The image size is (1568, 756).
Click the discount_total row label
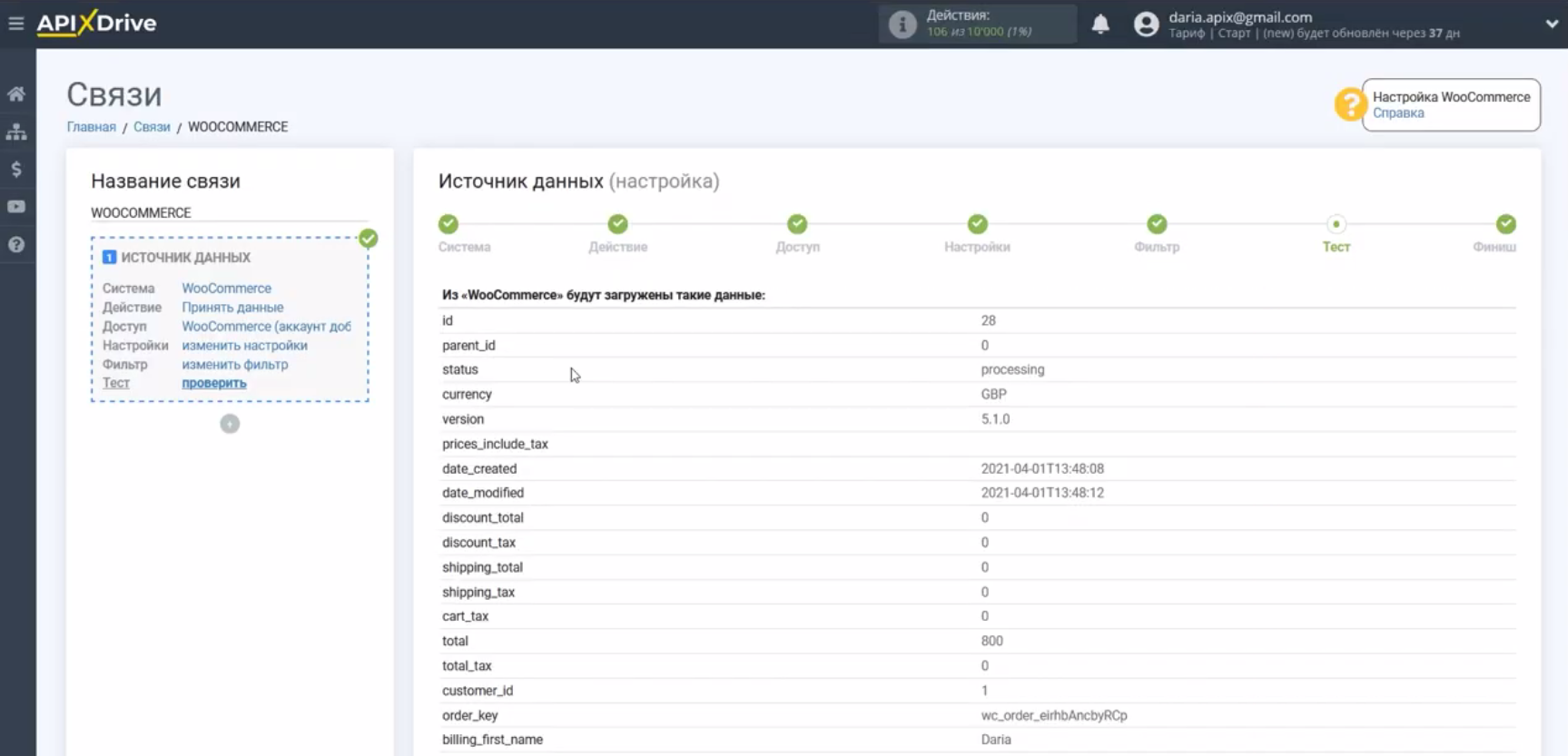click(x=483, y=517)
